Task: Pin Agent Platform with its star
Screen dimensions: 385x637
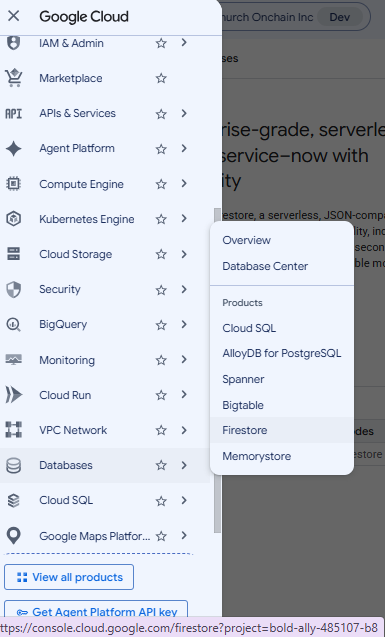Action: pyautogui.click(x=161, y=149)
